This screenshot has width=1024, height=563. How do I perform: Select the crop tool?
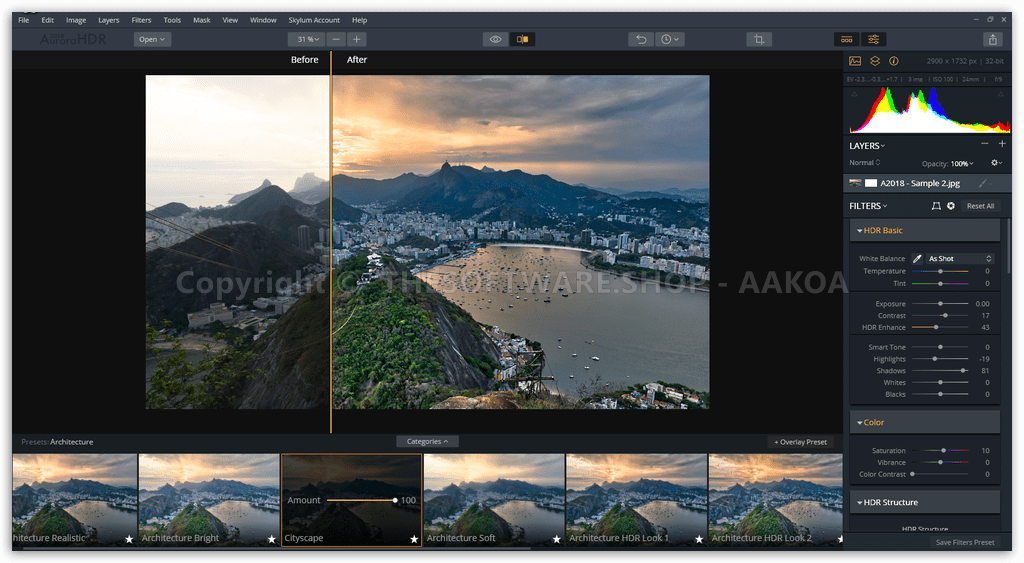pyautogui.click(x=759, y=39)
